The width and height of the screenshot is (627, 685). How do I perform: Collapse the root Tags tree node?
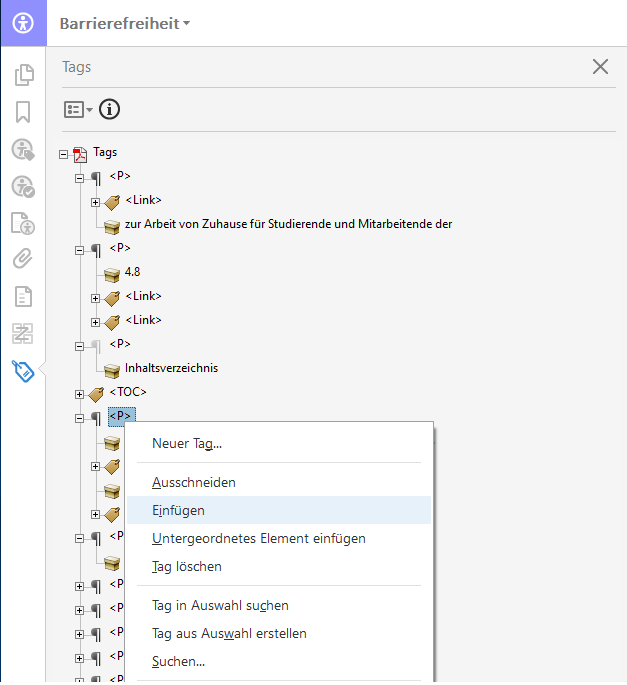(x=64, y=154)
